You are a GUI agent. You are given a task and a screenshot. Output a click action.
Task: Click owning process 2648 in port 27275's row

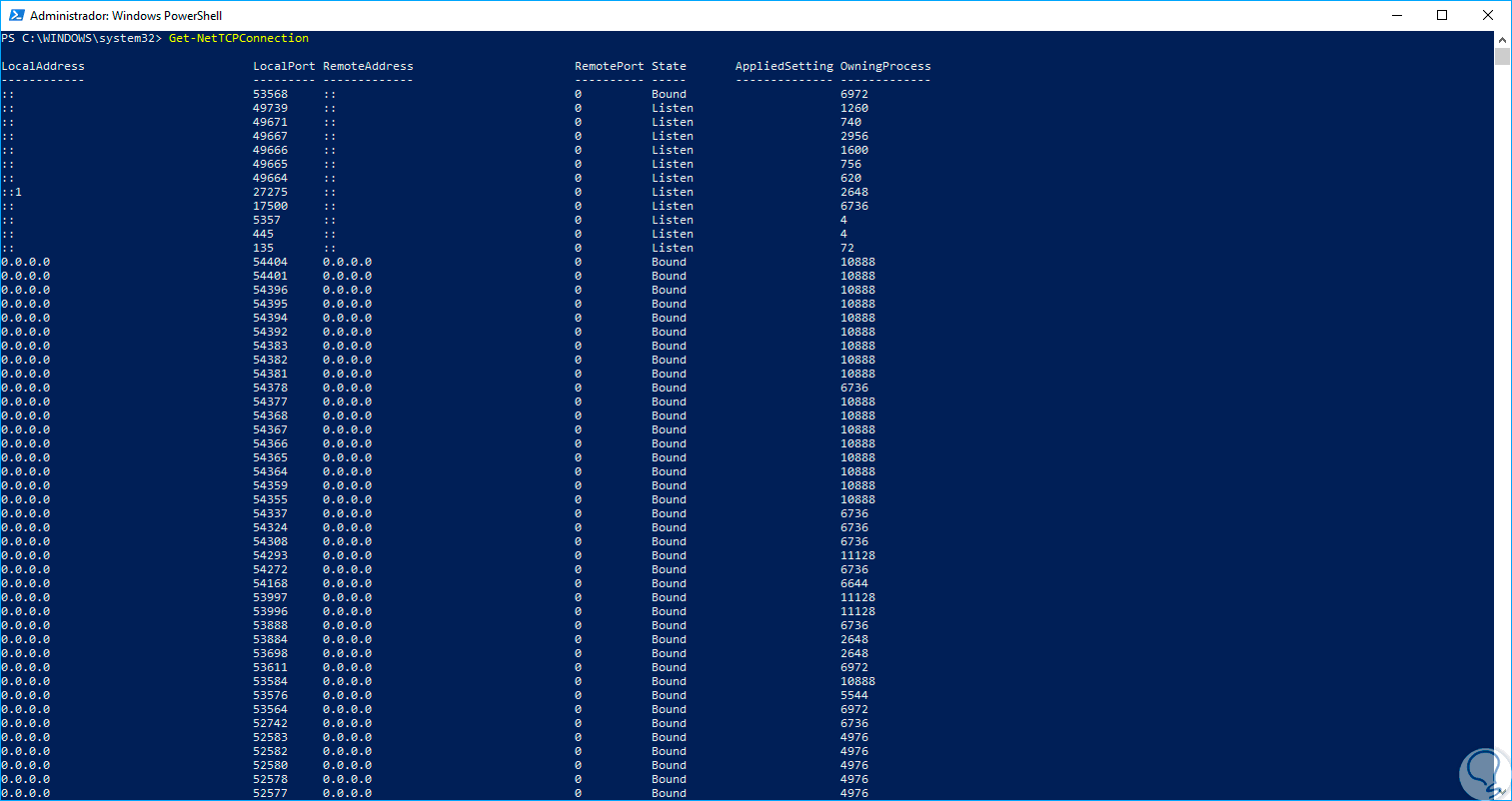pos(854,192)
